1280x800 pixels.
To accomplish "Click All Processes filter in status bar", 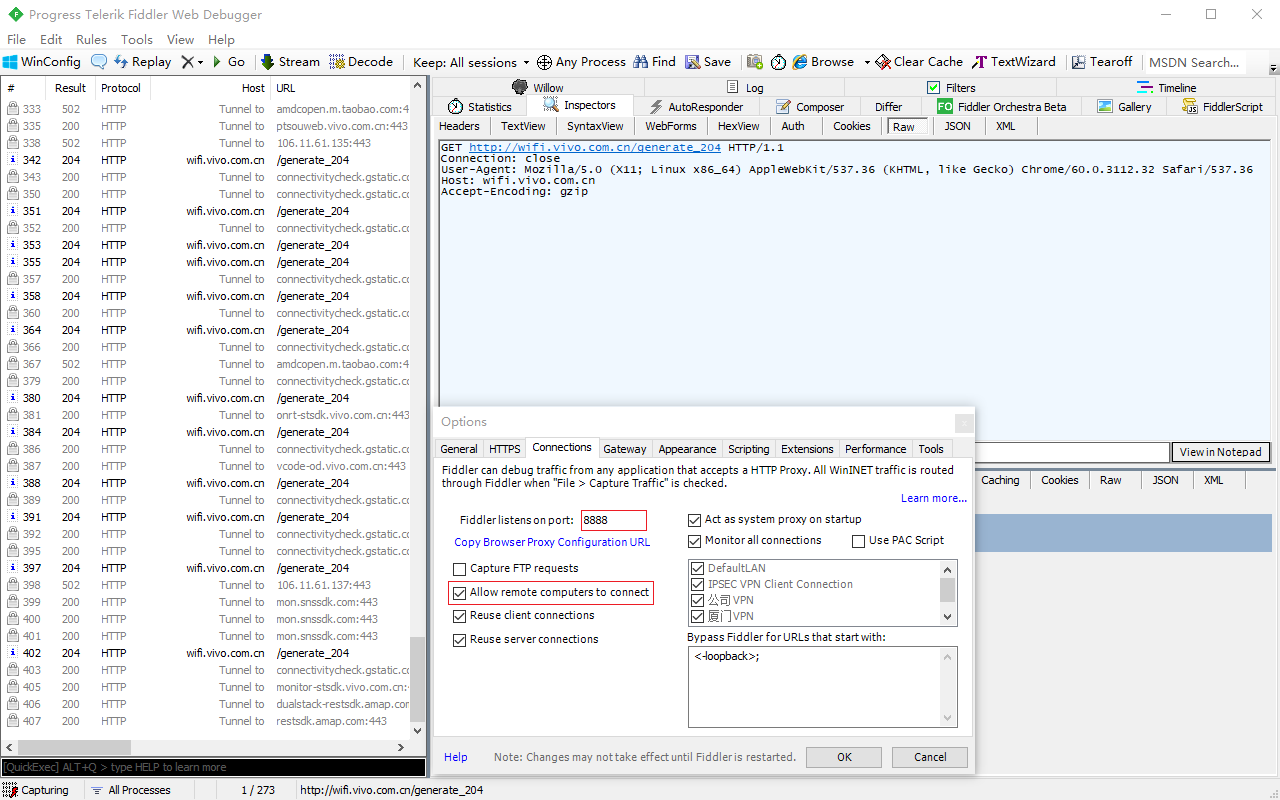I will pos(130,790).
